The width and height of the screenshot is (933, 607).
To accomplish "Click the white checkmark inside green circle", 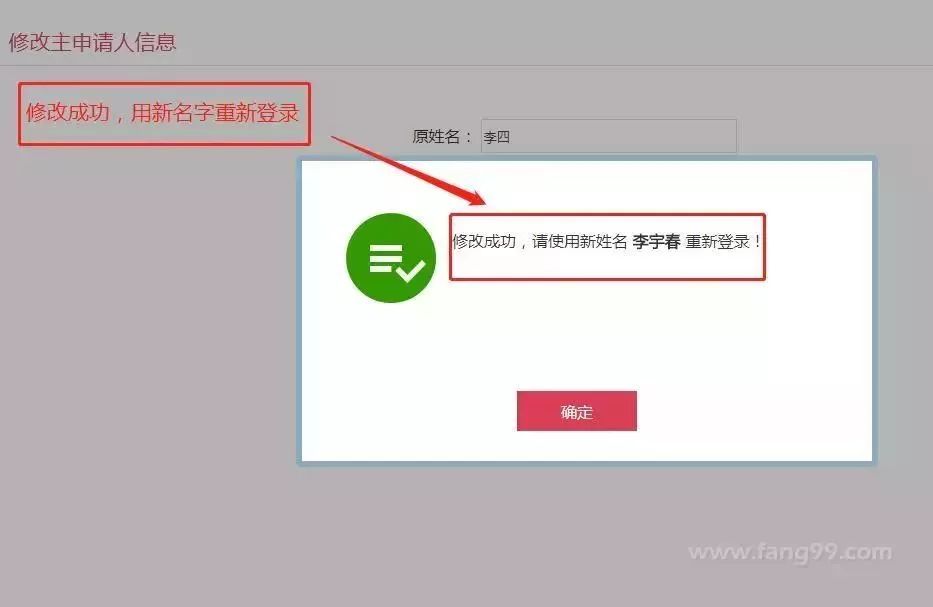I will (x=411, y=271).
